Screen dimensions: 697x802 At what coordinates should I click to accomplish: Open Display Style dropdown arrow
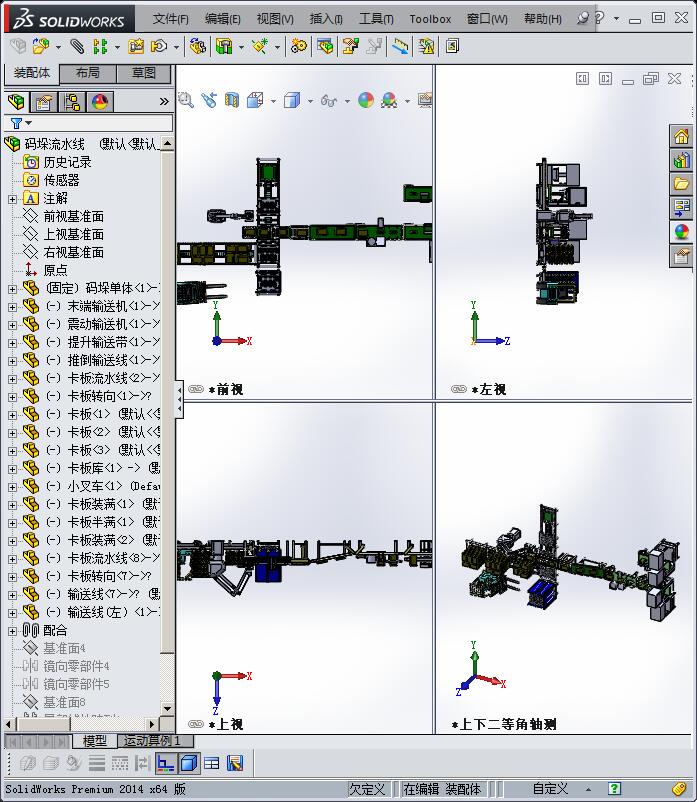click(x=310, y=101)
